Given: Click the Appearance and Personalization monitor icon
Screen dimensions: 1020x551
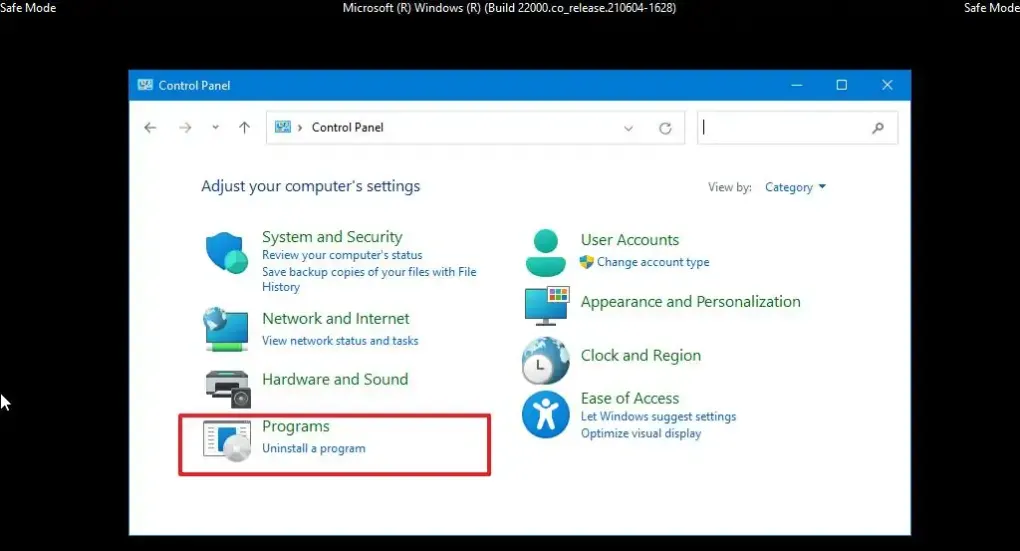Looking at the screenshot, I should pos(546,305).
